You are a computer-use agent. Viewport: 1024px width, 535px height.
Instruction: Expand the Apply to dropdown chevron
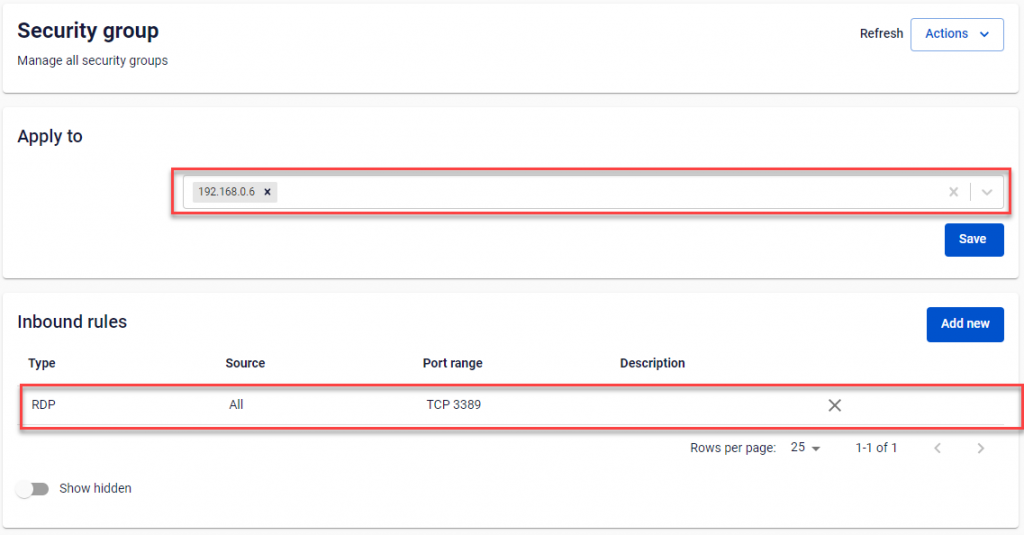987,192
